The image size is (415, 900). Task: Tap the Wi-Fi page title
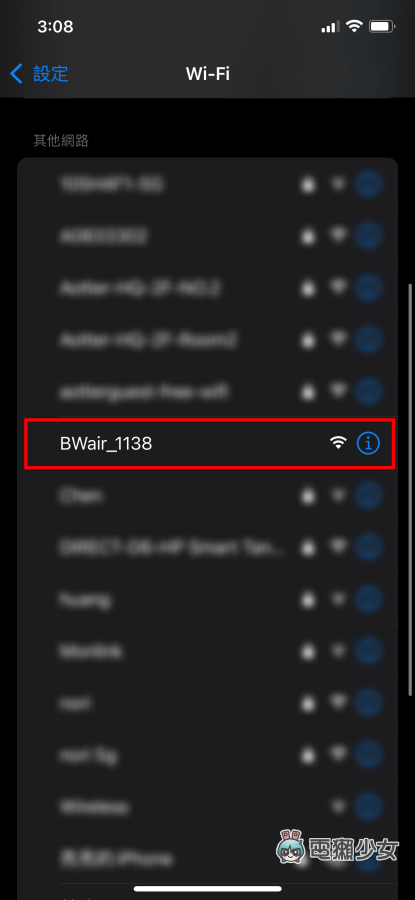[x=208, y=73]
